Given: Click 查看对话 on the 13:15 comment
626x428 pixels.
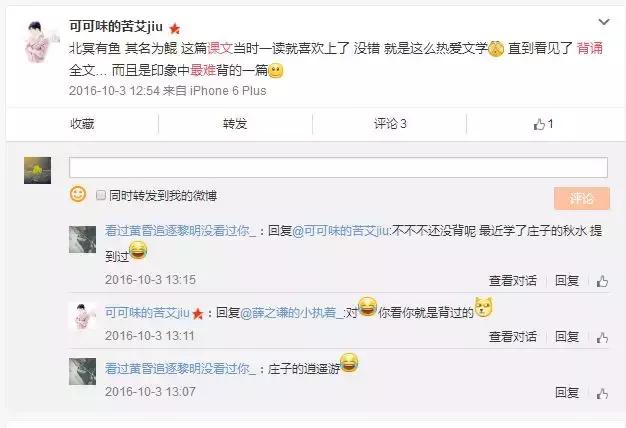Looking at the screenshot, I should (513, 281).
